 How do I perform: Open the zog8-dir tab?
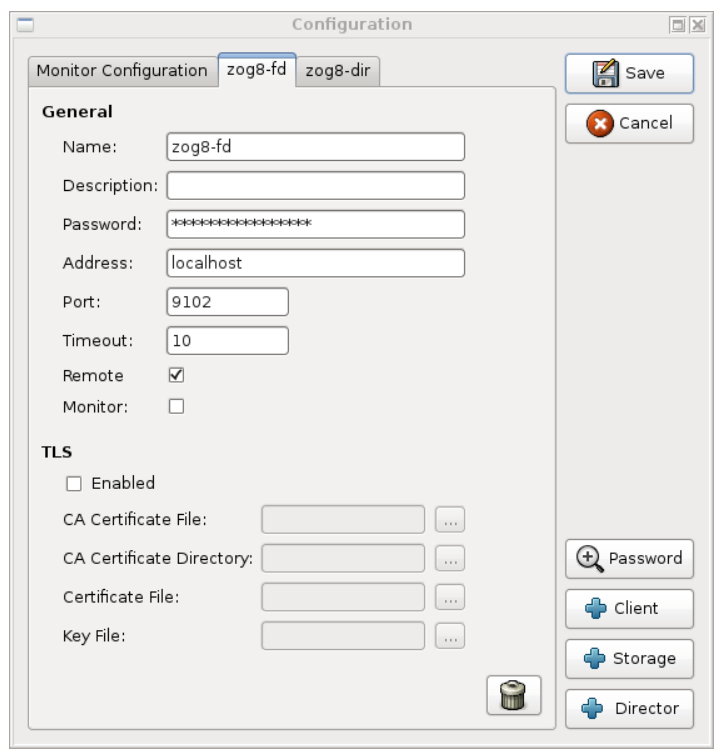tap(337, 71)
